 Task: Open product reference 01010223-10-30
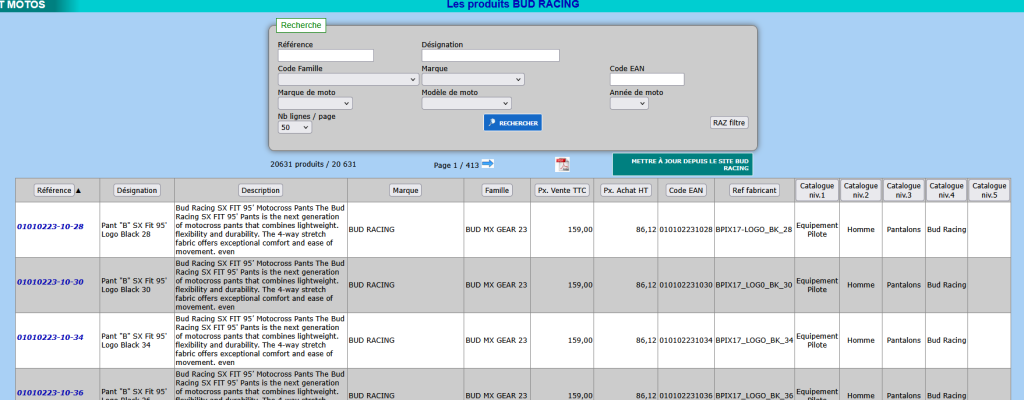[x=50, y=282]
